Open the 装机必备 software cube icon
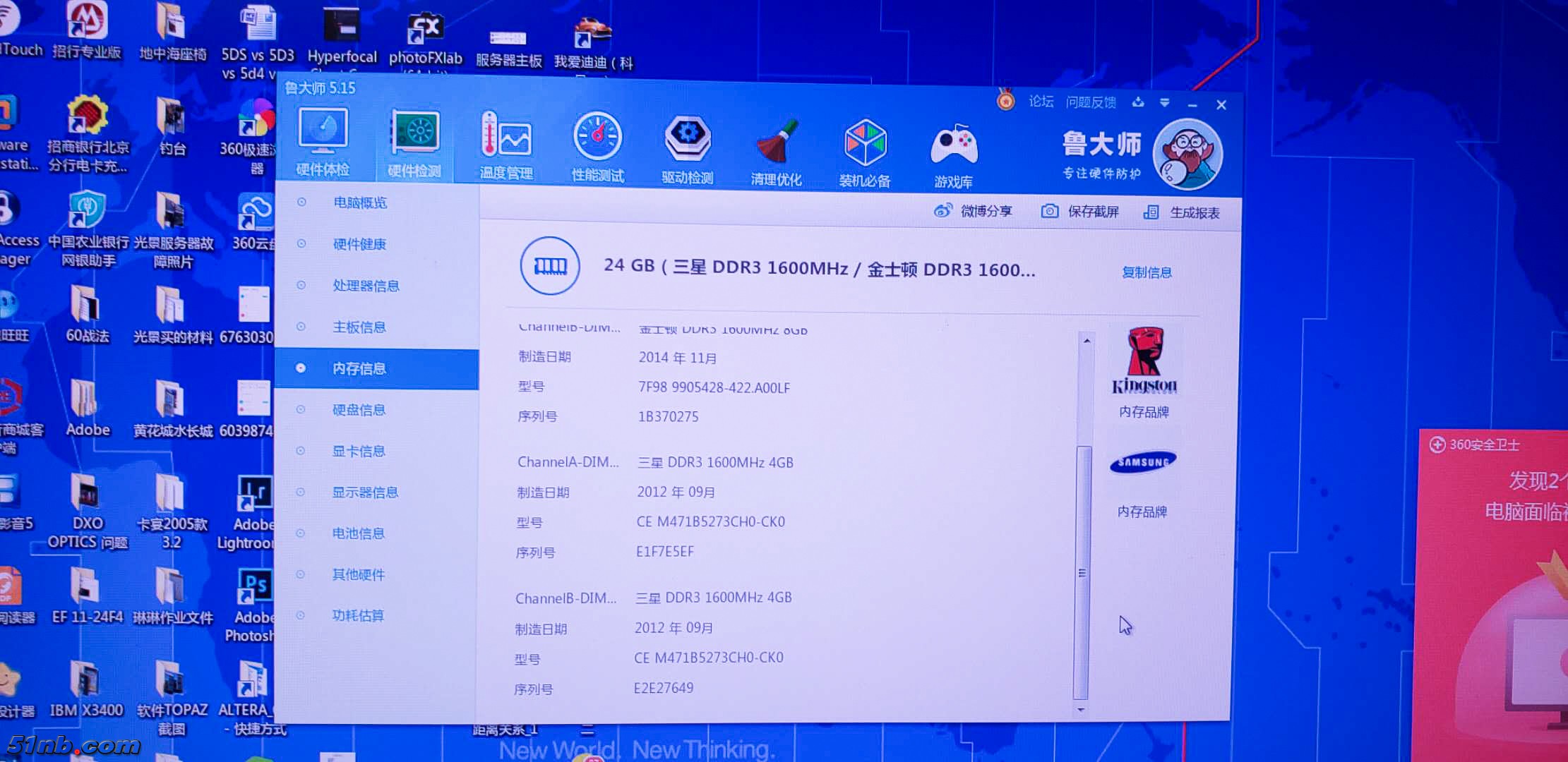This screenshot has width=1568, height=762. pyautogui.click(x=865, y=143)
